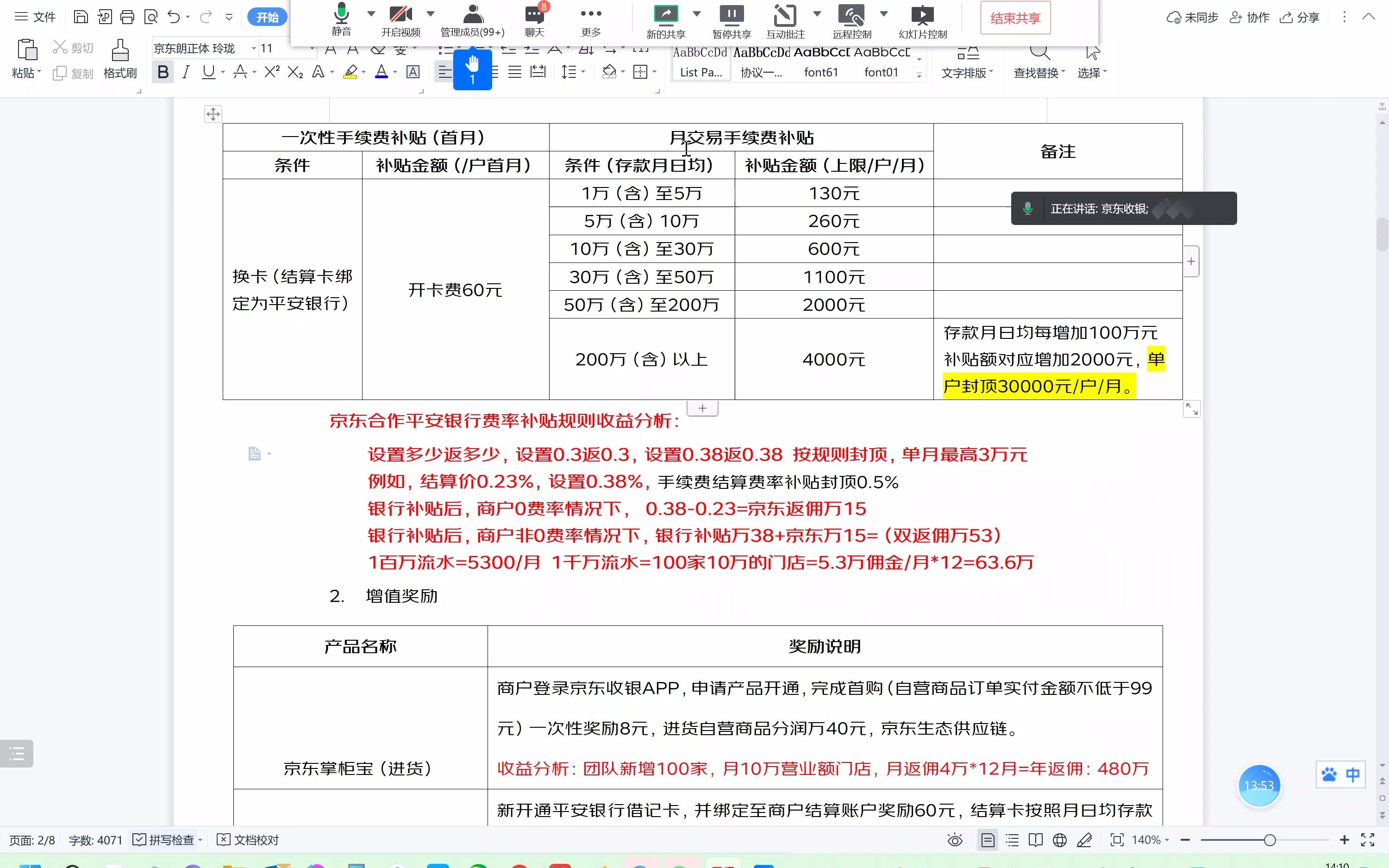This screenshot has height=868, width=1389.
Task: Switch to web layout globe icon
Action: [1059, 840]
